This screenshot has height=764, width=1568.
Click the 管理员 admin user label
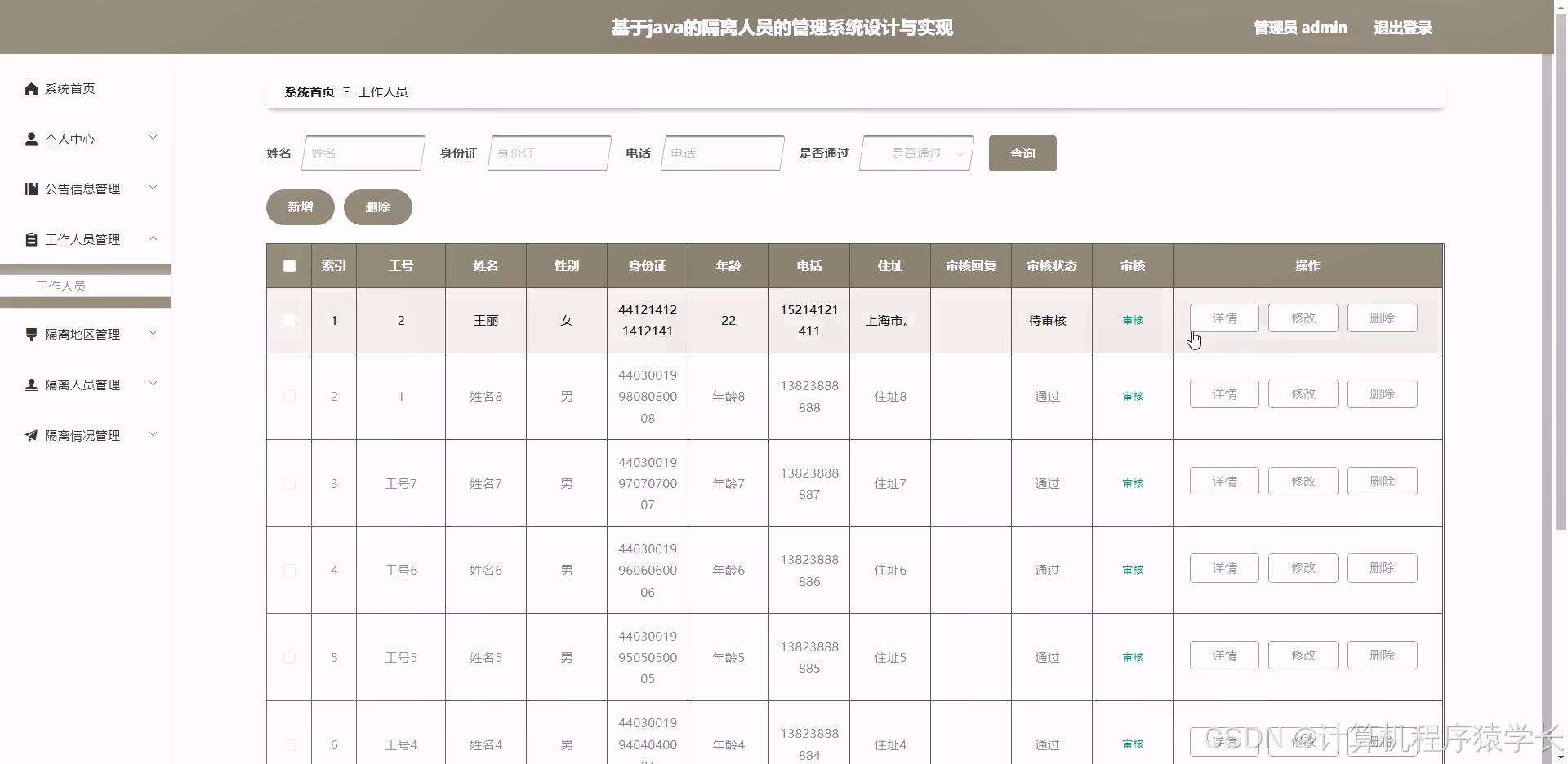click(1300, 28)
